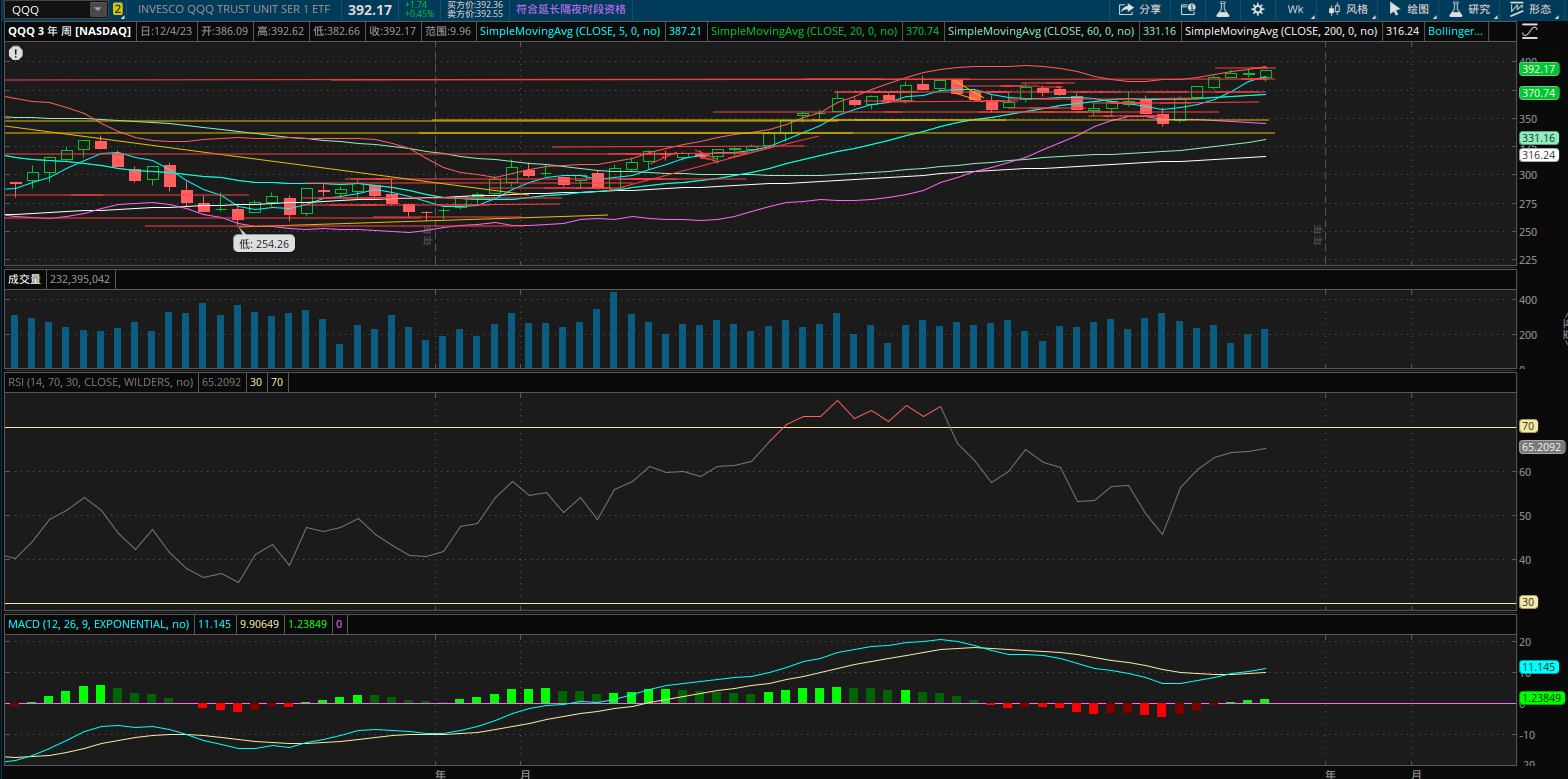Click the candlestick Style (风格) icon

pyautogui.click(x=1335, y=9)
